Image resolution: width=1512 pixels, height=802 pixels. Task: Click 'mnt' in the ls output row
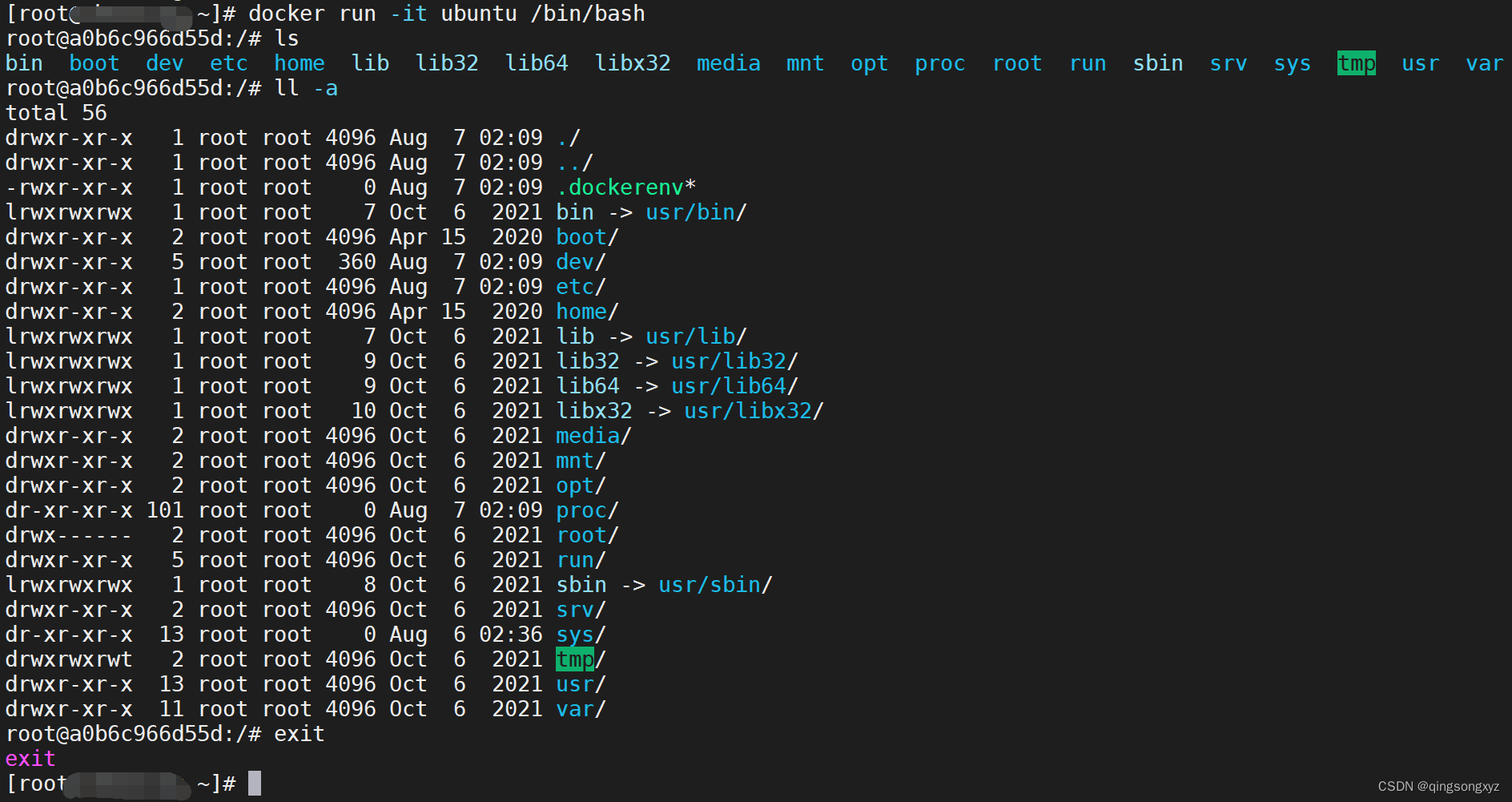806,63
